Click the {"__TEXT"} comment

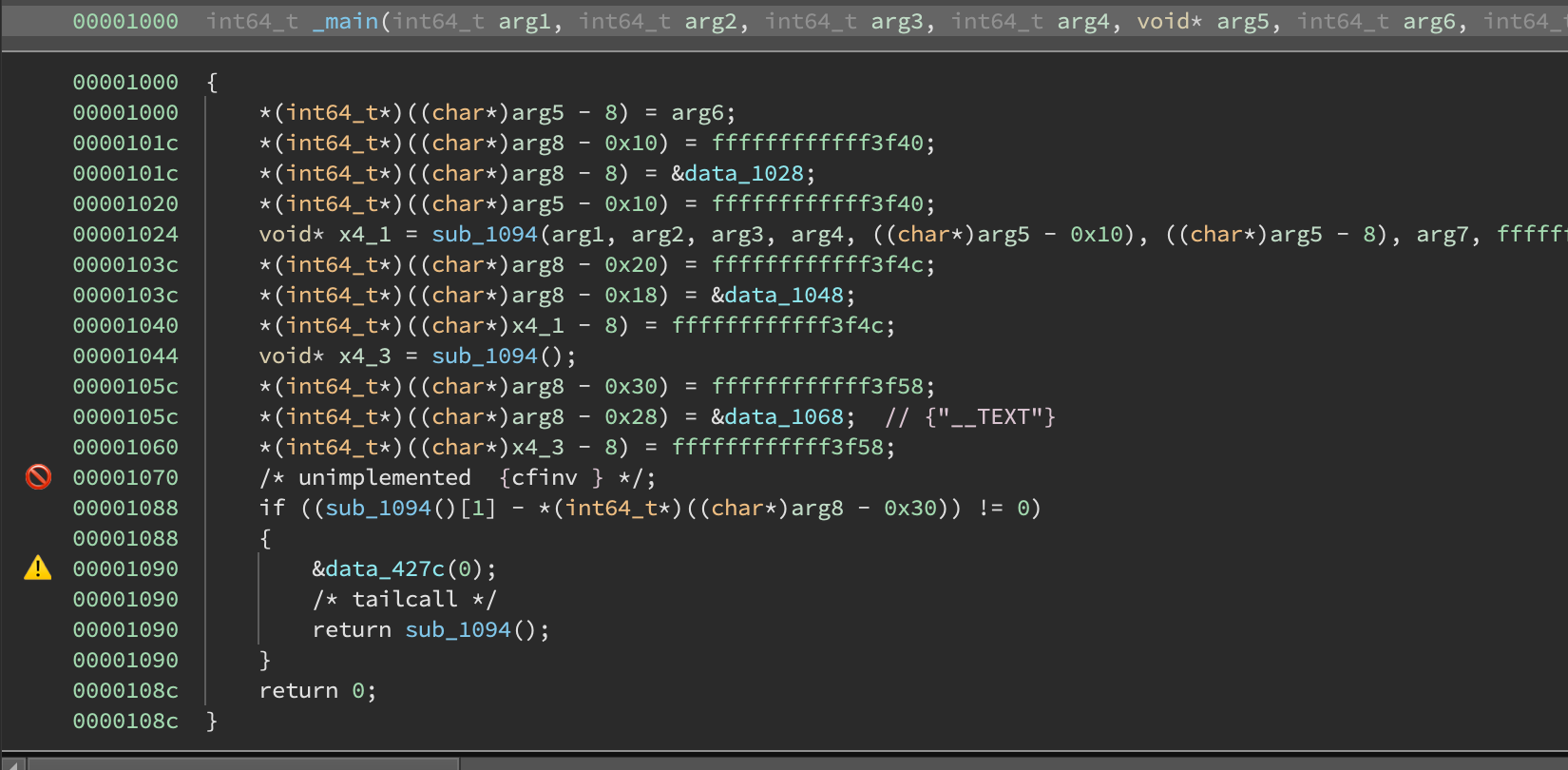(x=970, y=416)
